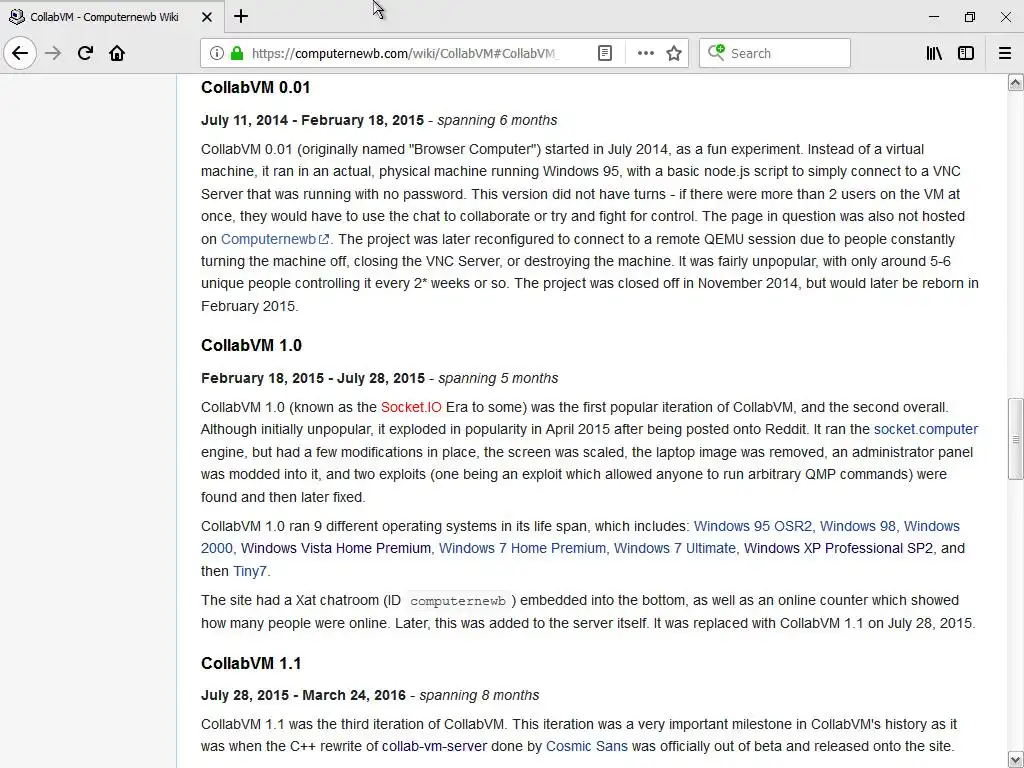1024x768 pixels.
Task: Open the Firefox hamburger menu
Action: coord(1004,53)
